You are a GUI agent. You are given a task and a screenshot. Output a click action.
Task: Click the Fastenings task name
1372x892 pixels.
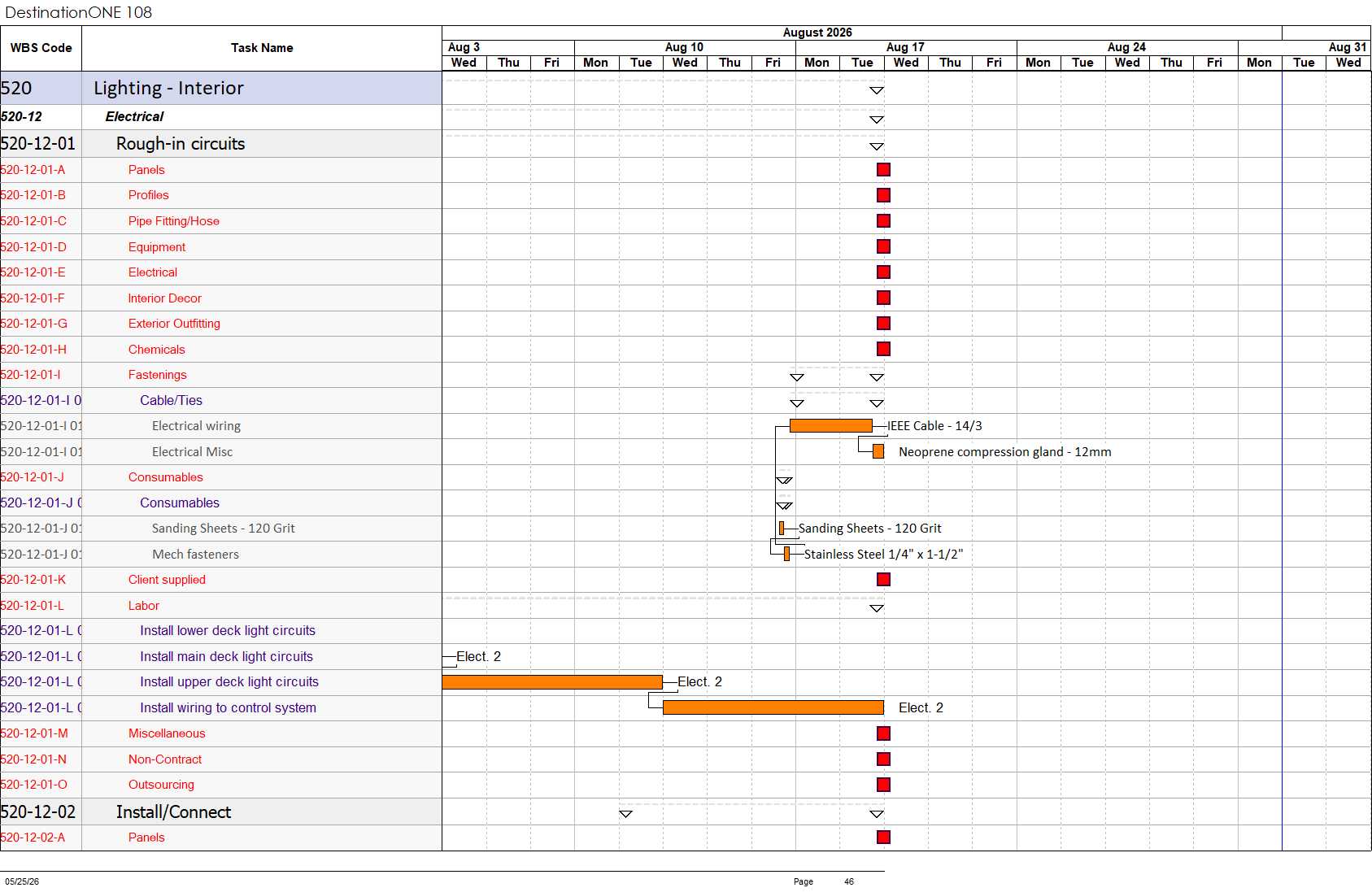click(157, 375)
